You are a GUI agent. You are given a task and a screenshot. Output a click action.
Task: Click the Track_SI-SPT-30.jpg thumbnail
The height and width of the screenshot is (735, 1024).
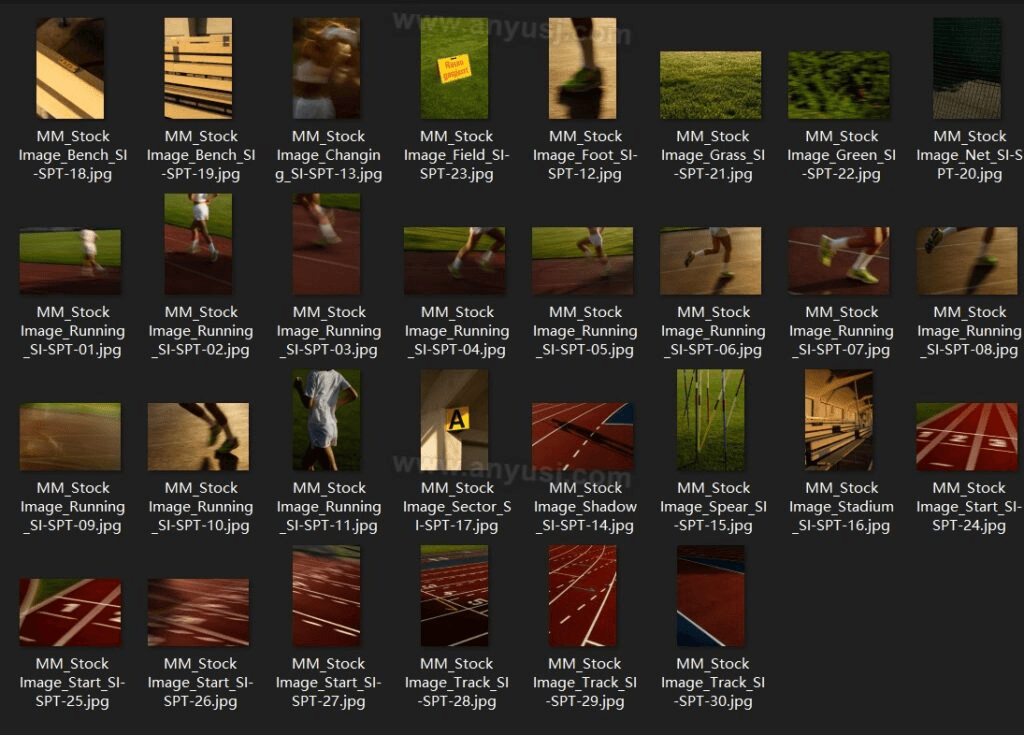pyautogui.click(x=710, y=596)
